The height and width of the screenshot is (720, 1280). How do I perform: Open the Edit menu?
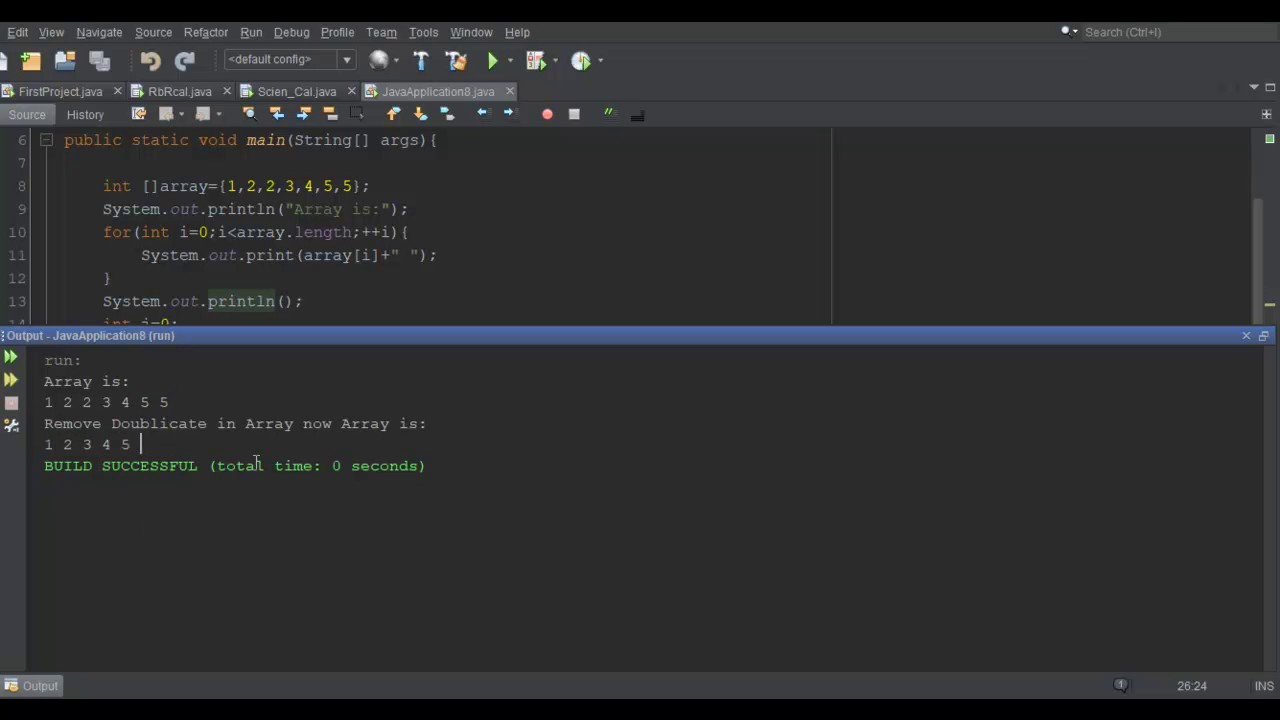[x=17, y=32]
